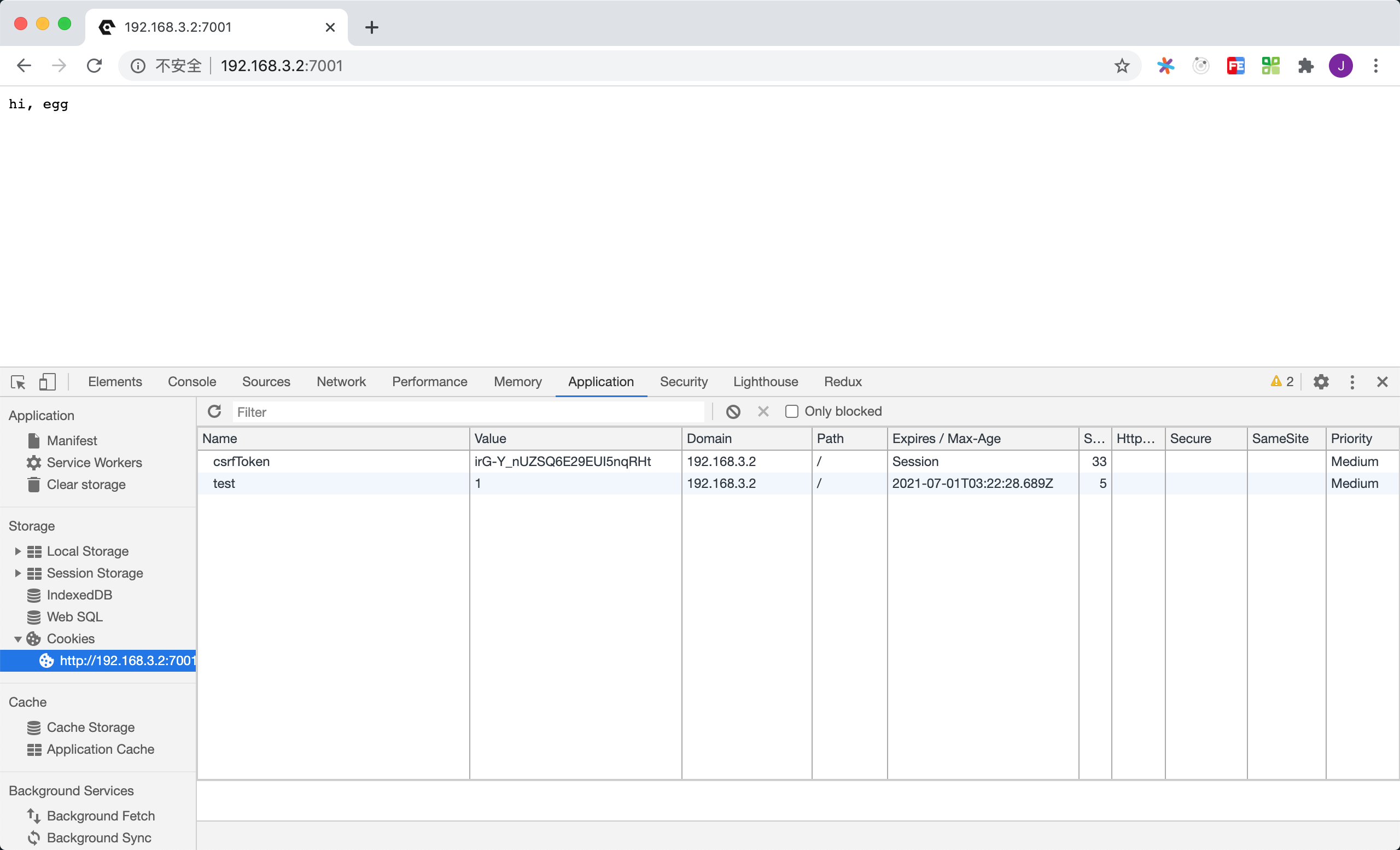Open DevTools settings gear
The image size is (1400, 850).
1321,382
